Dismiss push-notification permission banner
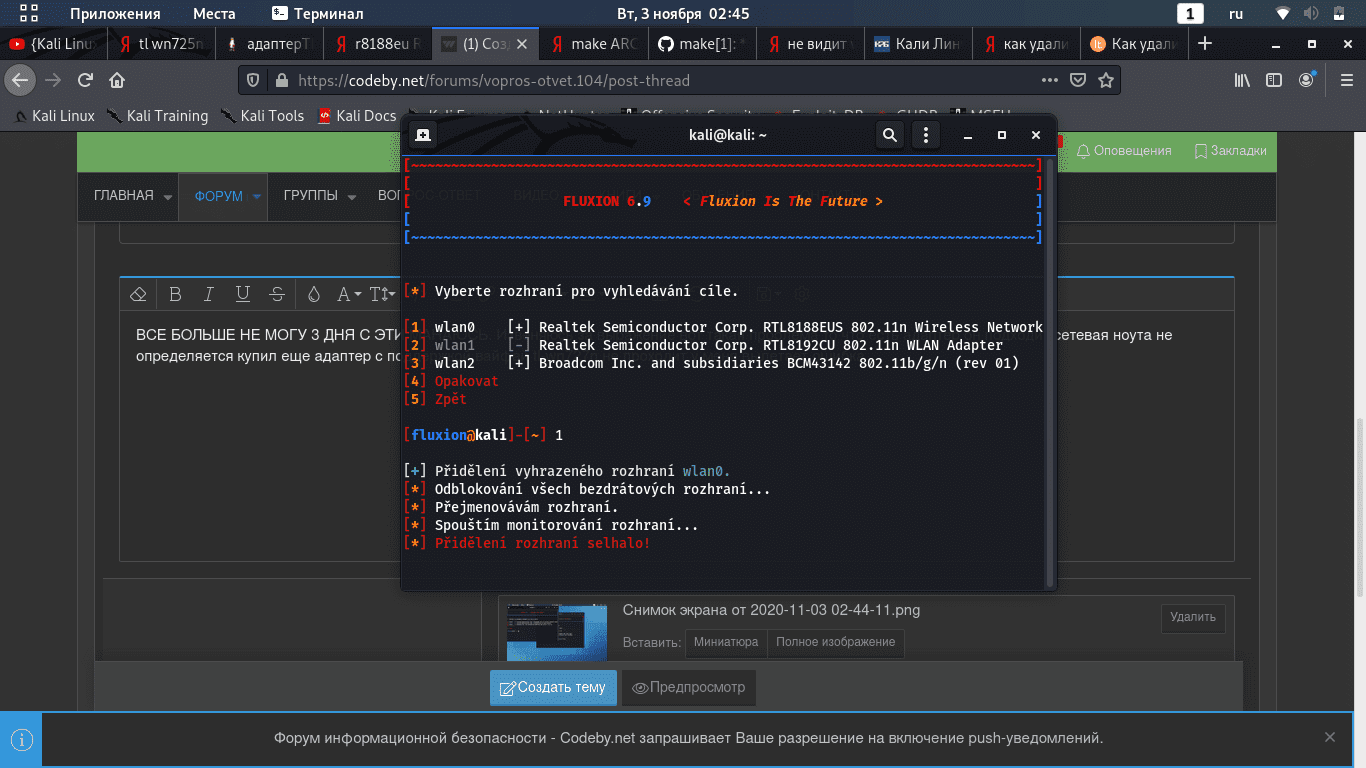Viewport: 1366px width, 768px height. (1330, 738)
